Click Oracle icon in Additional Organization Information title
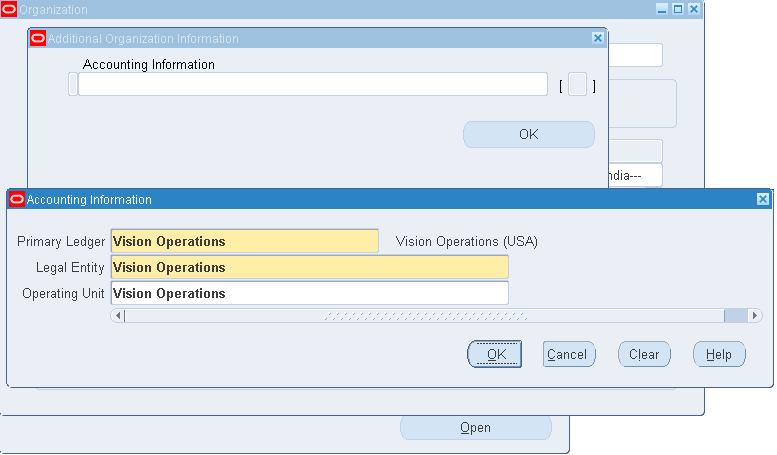This screenshot has height=455, width=777. 38,39
